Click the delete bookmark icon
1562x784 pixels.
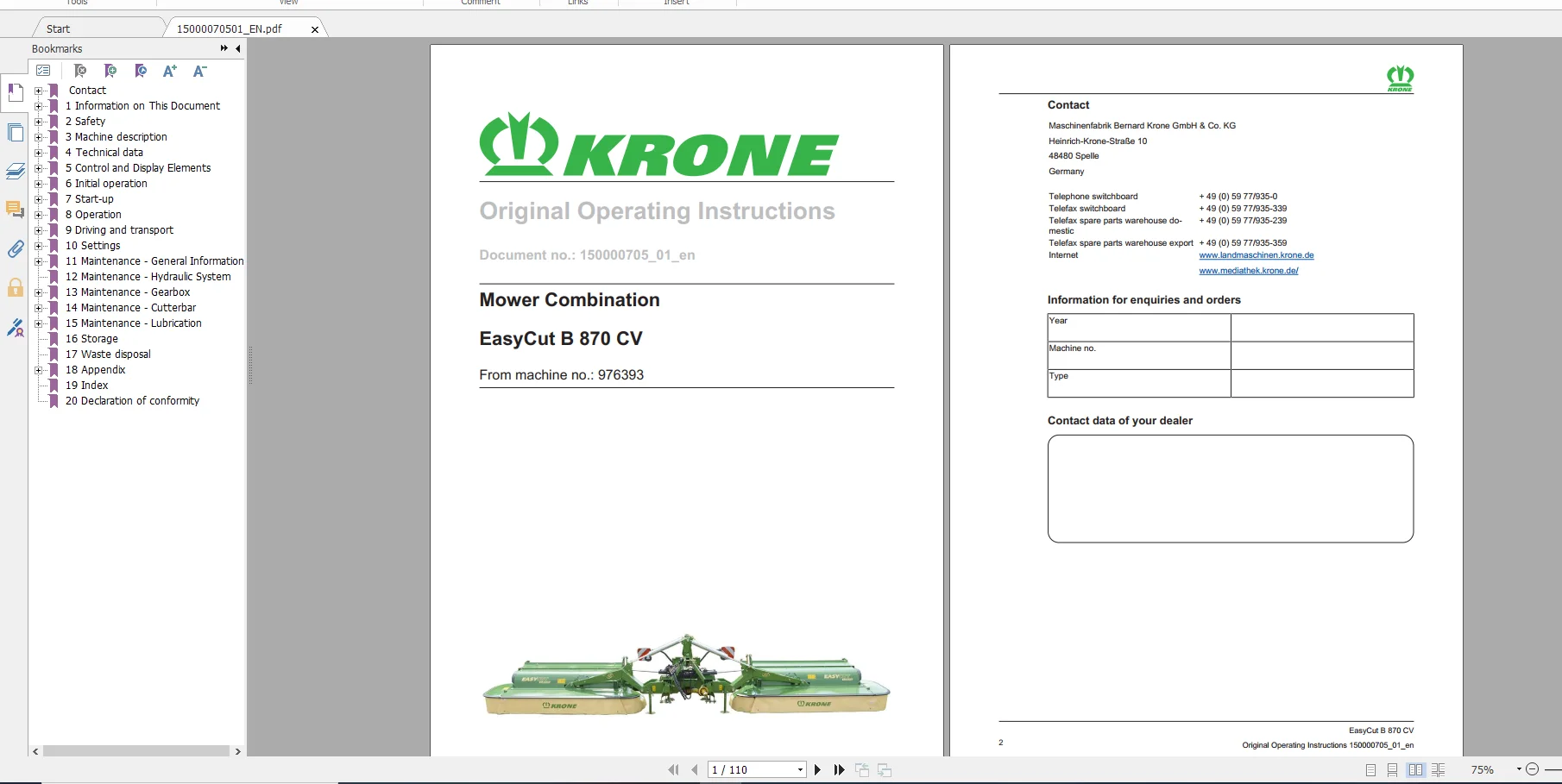pos(80,71)
